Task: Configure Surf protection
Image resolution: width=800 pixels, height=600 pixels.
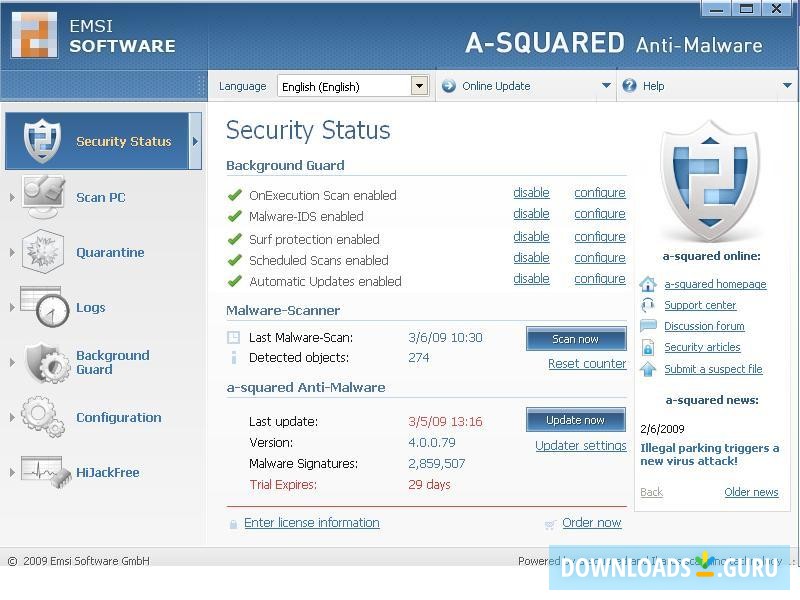Action: click(600, 237)
